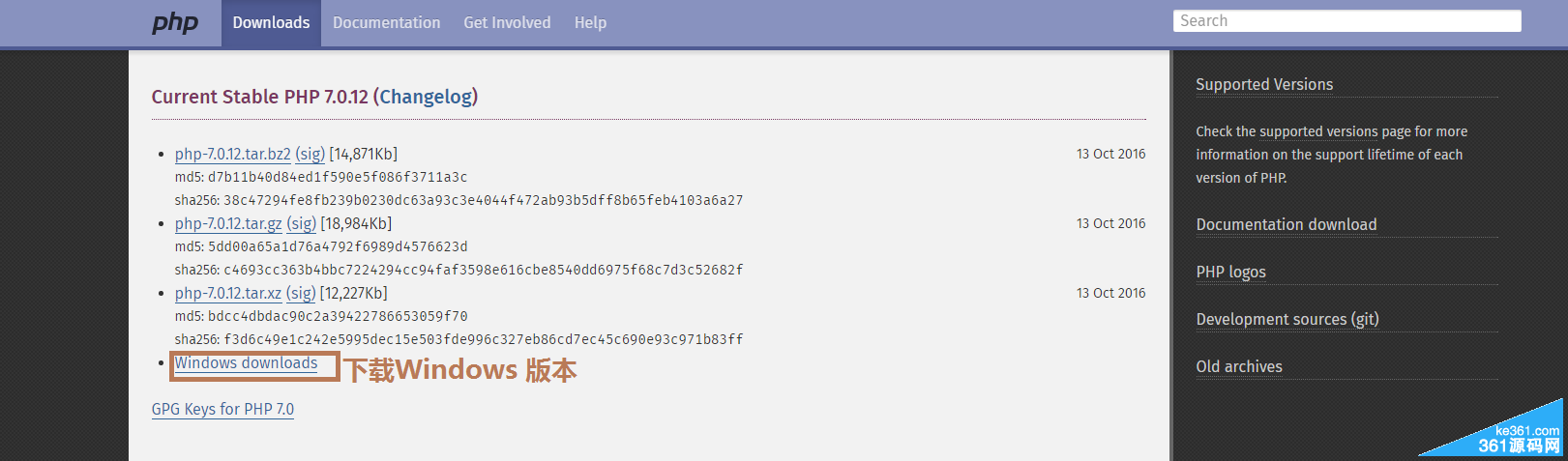The image size is (1568, 461).
Task: Focus the Search input field
Action: click(x=1346, y=21)
